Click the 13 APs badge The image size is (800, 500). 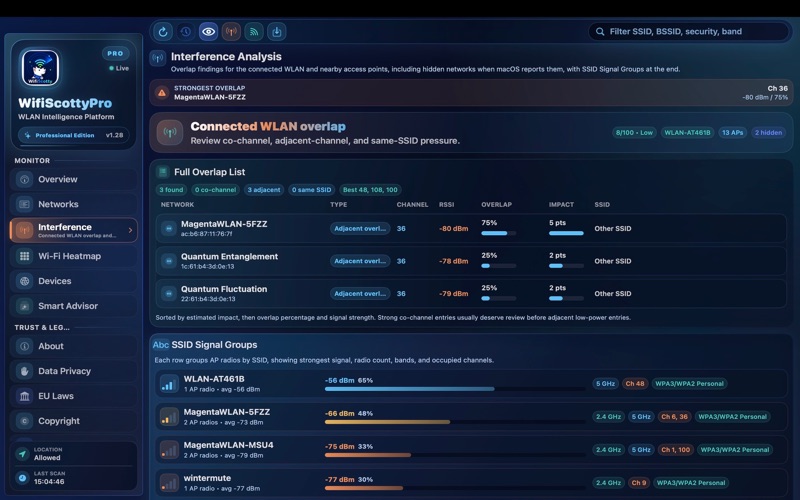pos(733,133)
